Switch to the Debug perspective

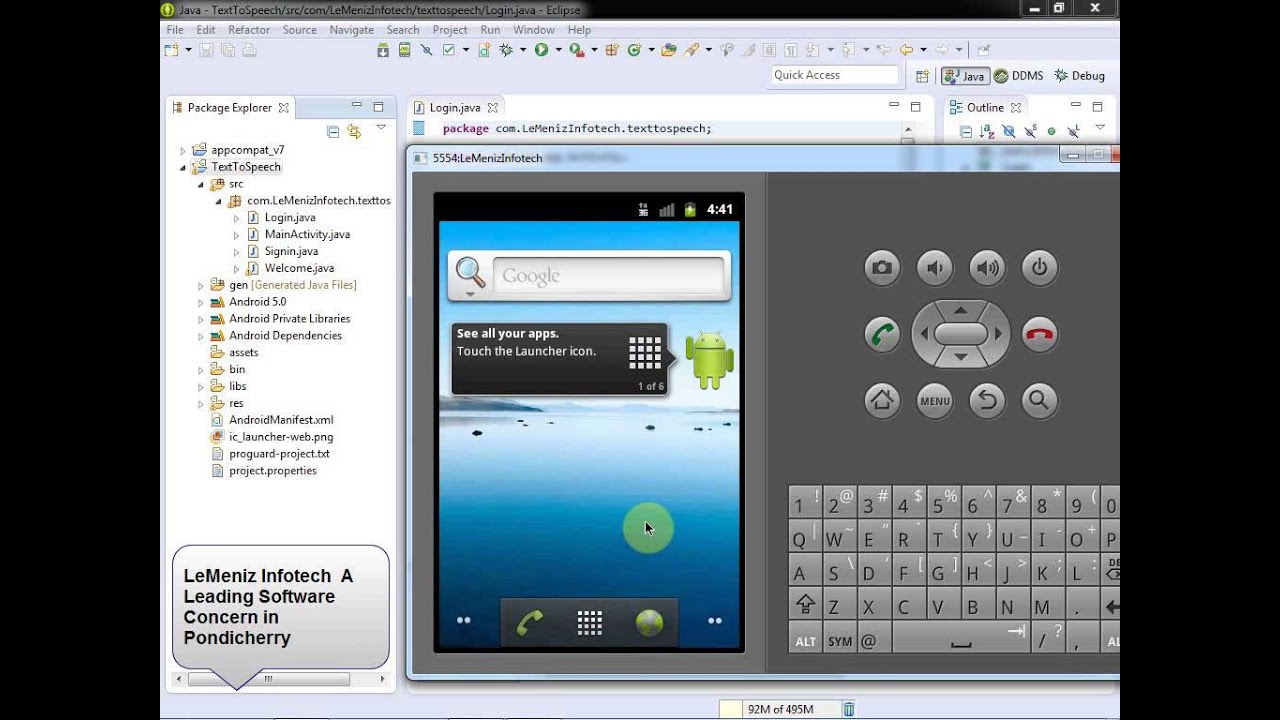[1079, 76]
